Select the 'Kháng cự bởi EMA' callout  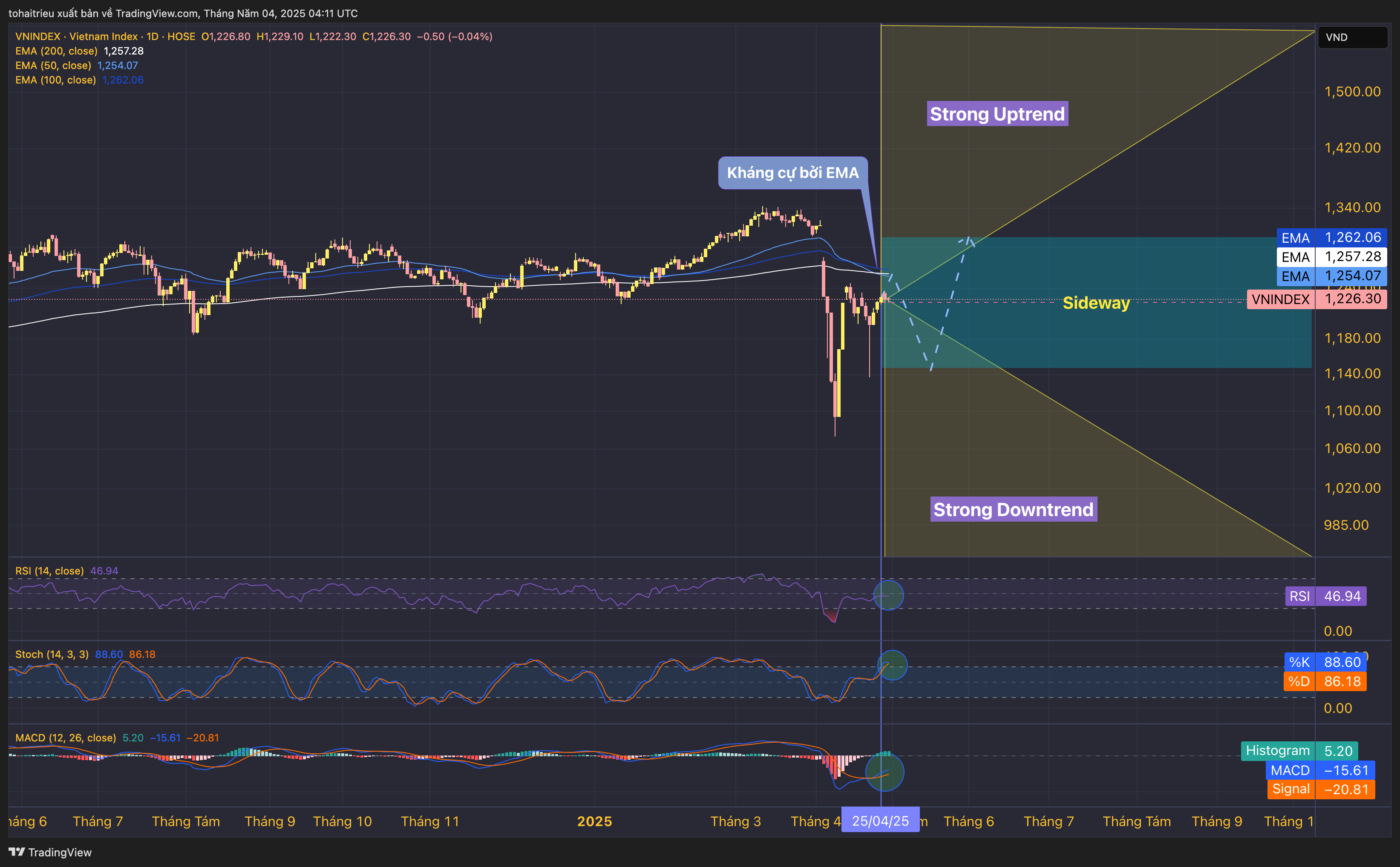pyautogui.click(x=792, y=172)
